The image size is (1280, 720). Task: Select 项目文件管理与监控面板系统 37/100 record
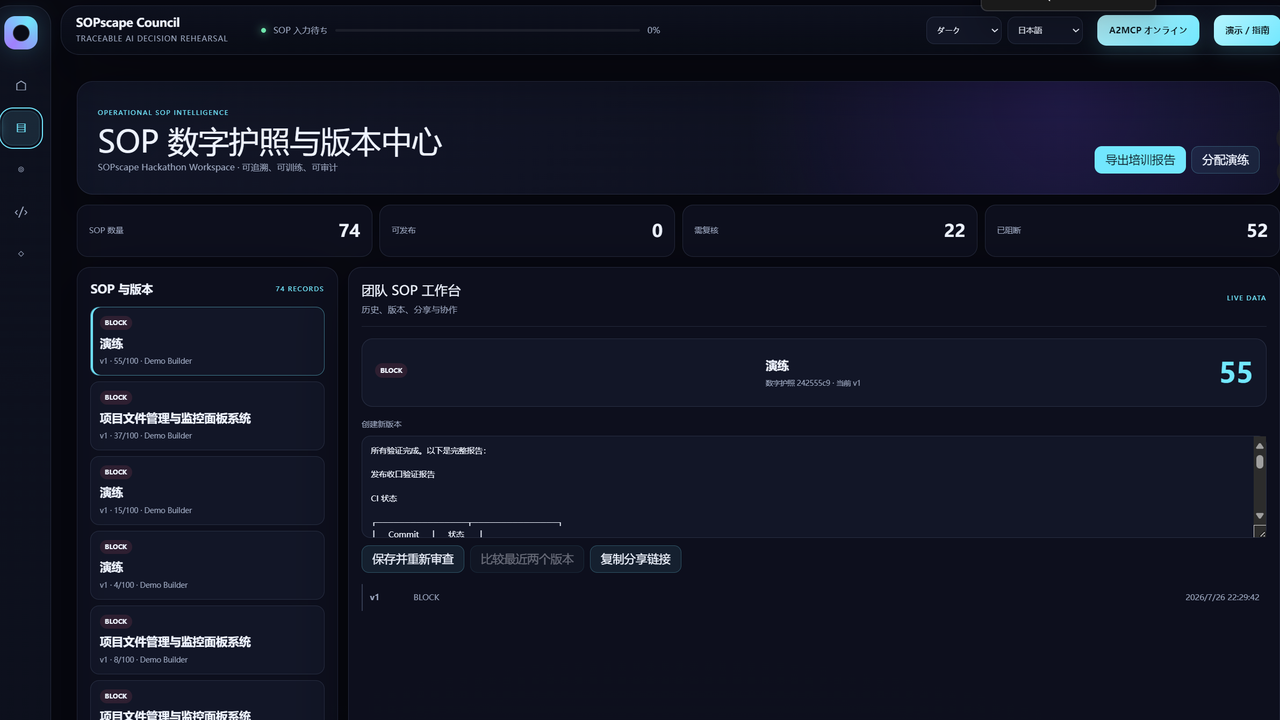(x=208, y=416)
